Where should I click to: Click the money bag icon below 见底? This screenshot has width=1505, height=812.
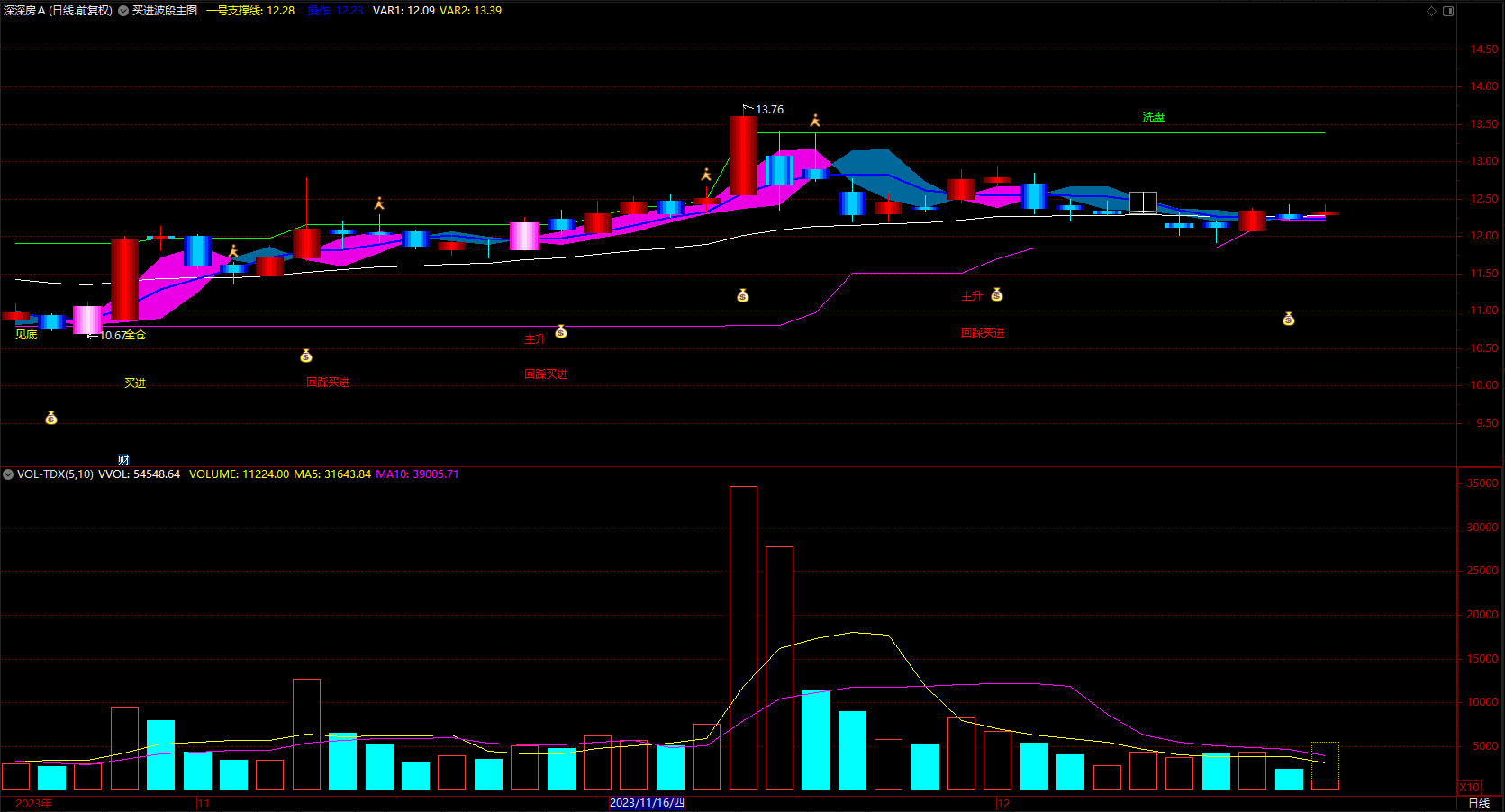click(x=51, y=418)
